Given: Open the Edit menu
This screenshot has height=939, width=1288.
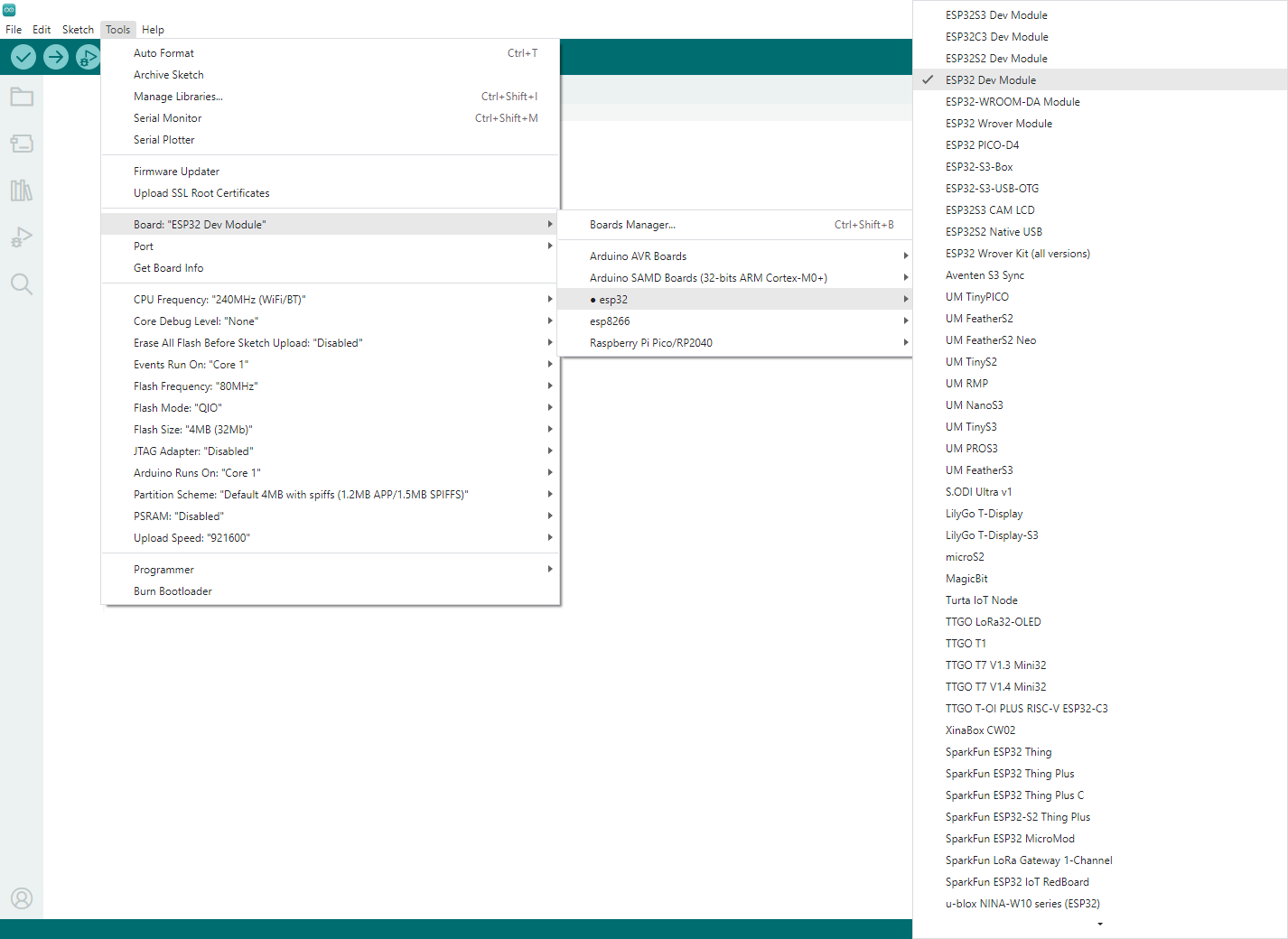Looking at the screenshot, I should coord(42,30).
